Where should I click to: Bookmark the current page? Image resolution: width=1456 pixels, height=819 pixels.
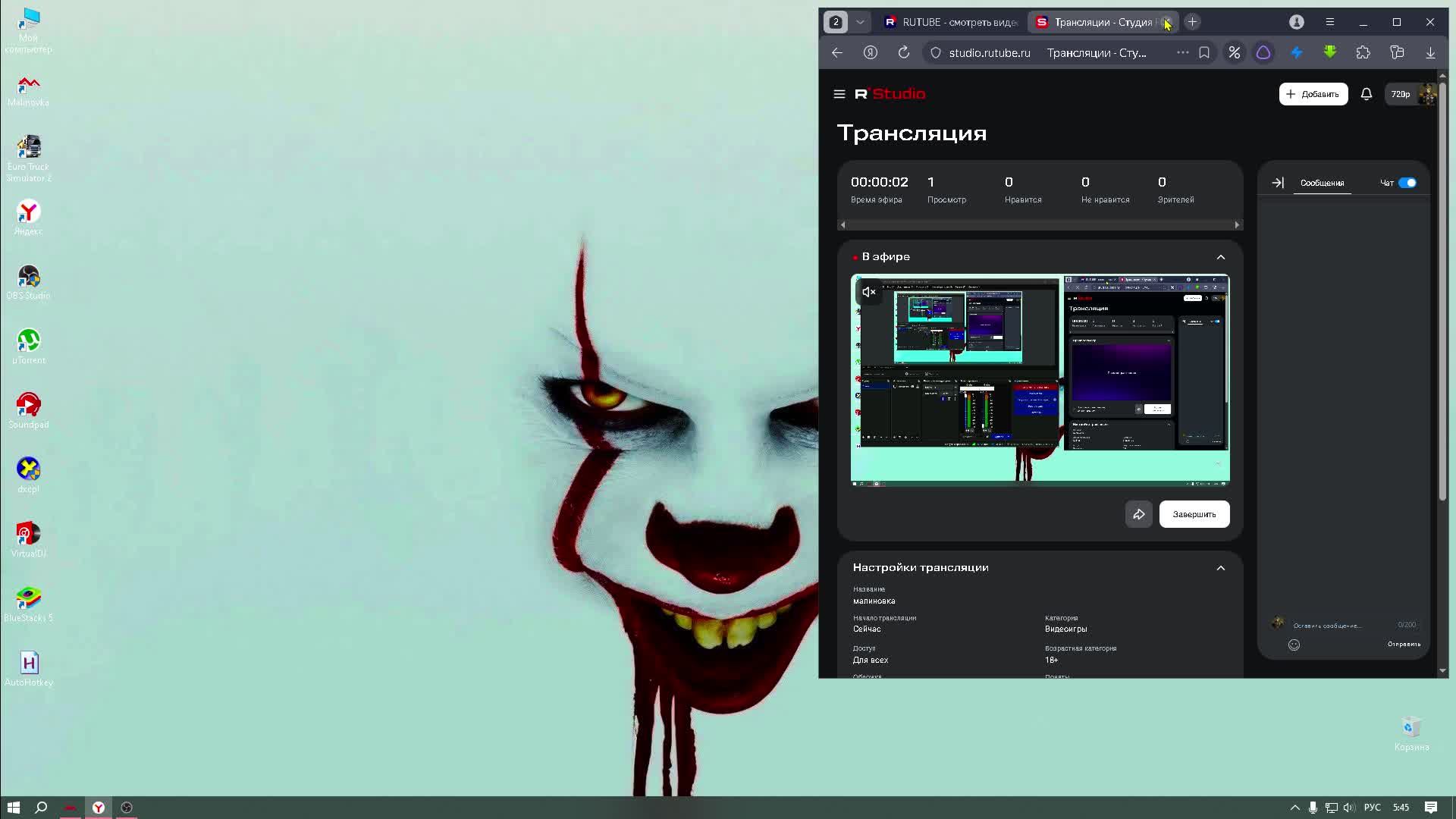click(x=1204, y=53)
